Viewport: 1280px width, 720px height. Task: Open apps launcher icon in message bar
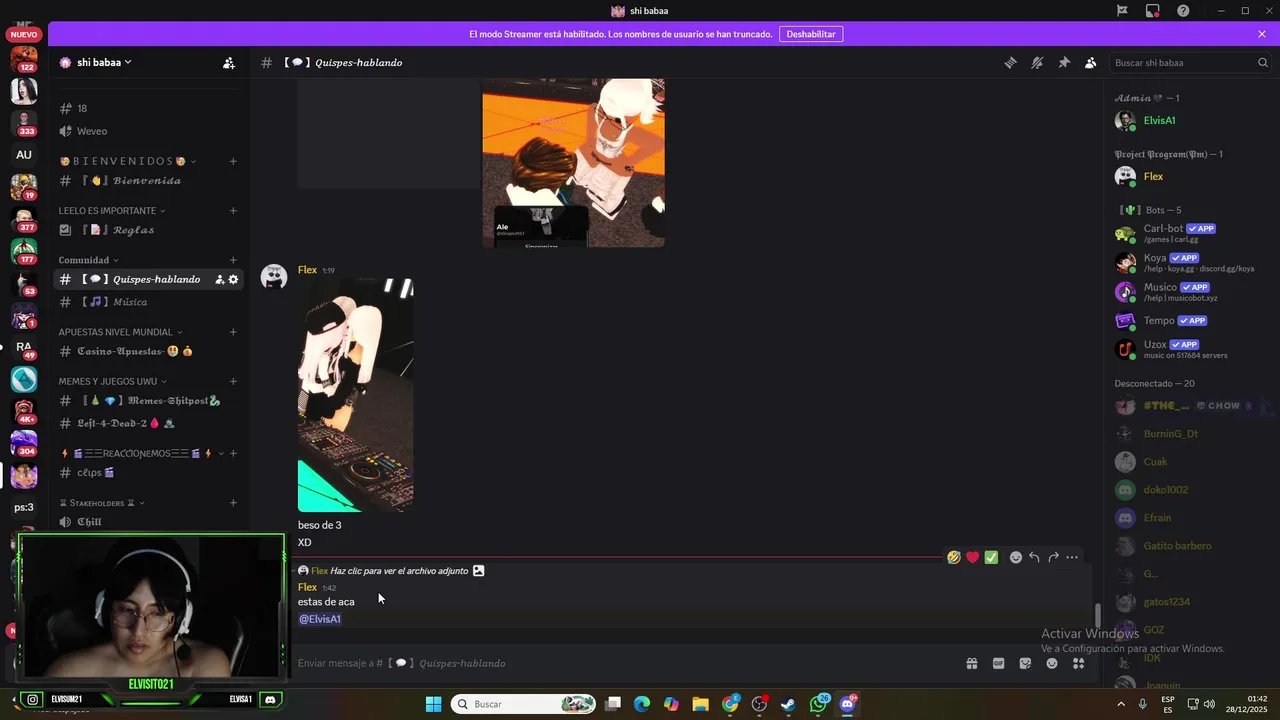tap(1079, 663)
